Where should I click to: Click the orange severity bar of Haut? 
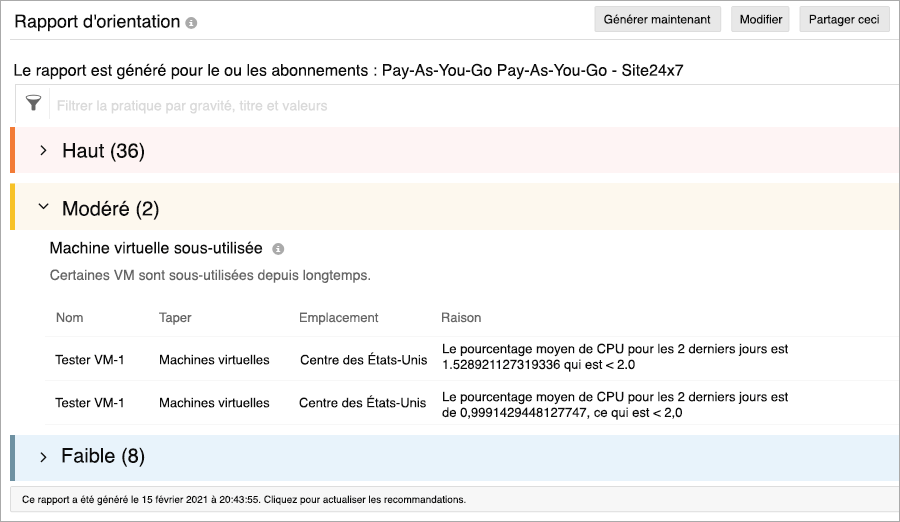13,151
